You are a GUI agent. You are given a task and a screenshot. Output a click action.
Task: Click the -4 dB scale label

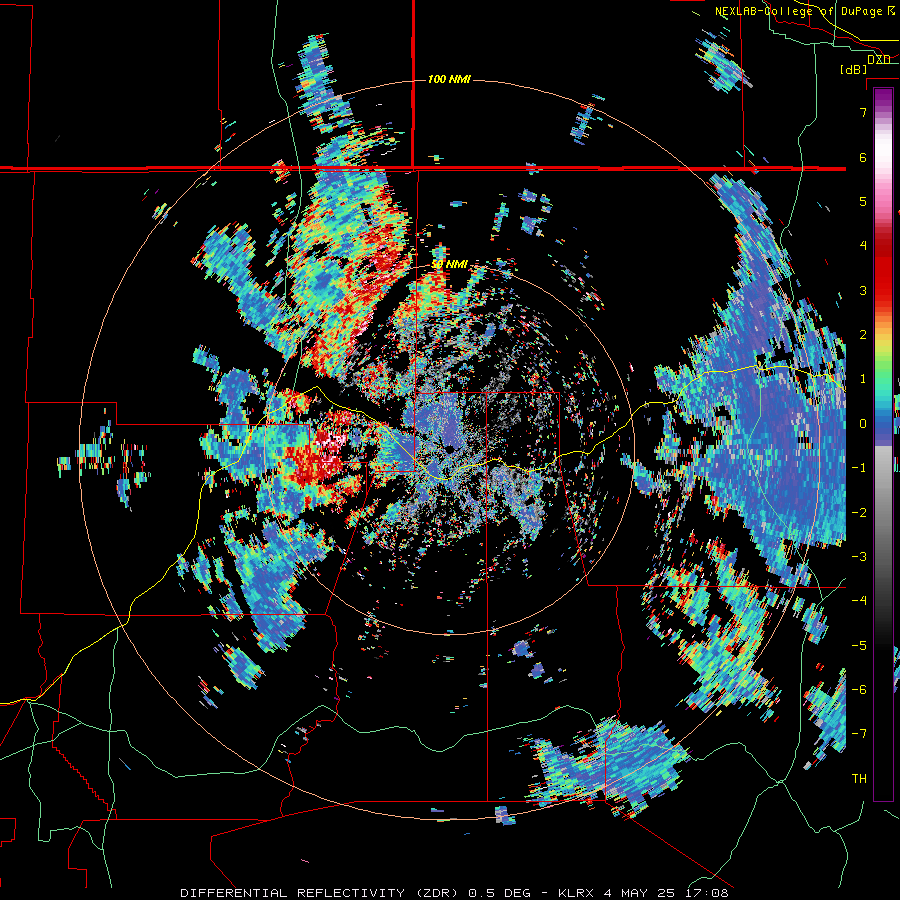pos(859,600)
